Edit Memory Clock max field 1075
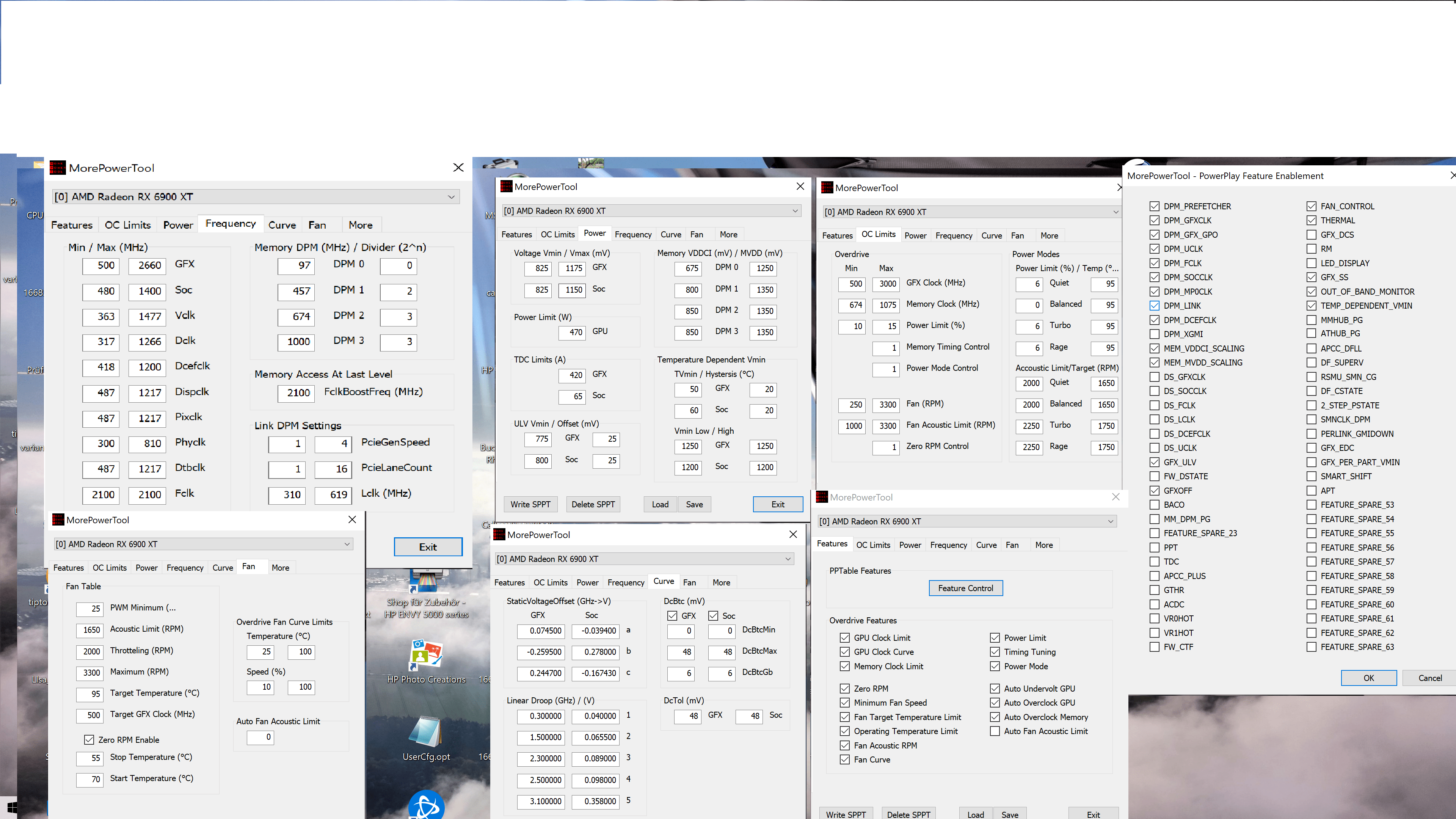This screenshot has height=819, width=1456. (886, 305)
